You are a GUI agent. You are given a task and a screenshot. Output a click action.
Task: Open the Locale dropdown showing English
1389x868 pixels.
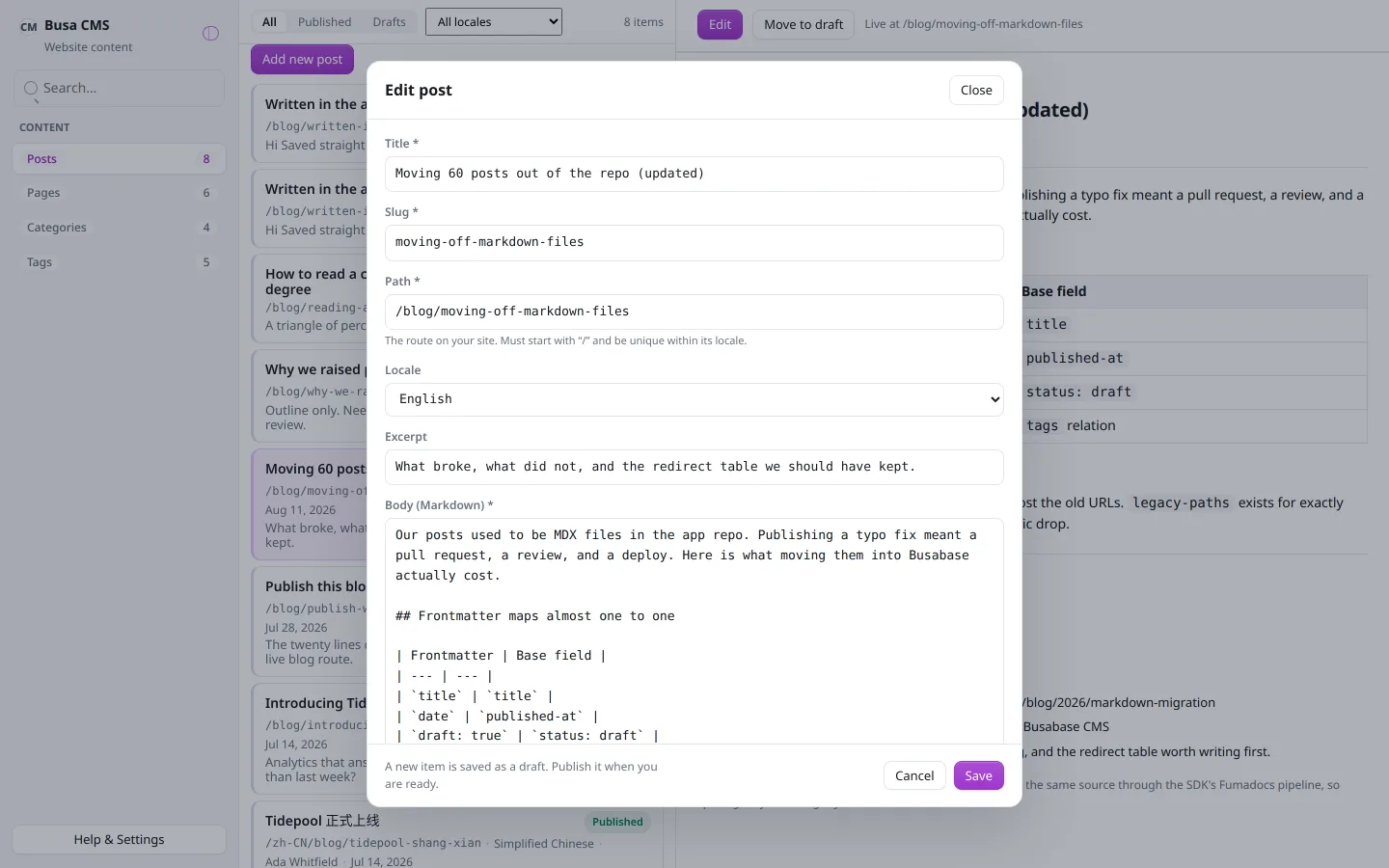pos(694,399)
